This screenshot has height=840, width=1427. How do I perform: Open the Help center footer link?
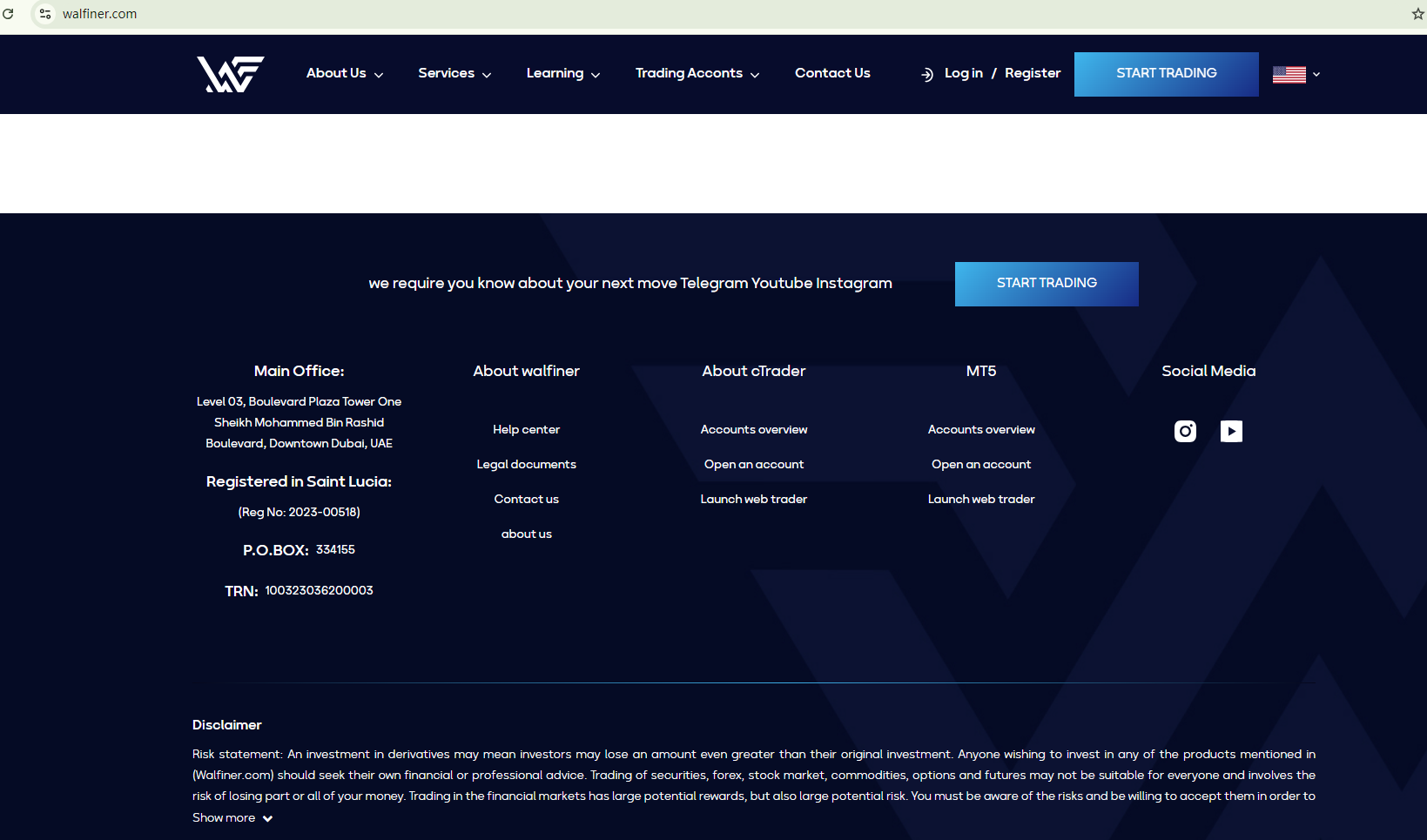click(526, 429)
